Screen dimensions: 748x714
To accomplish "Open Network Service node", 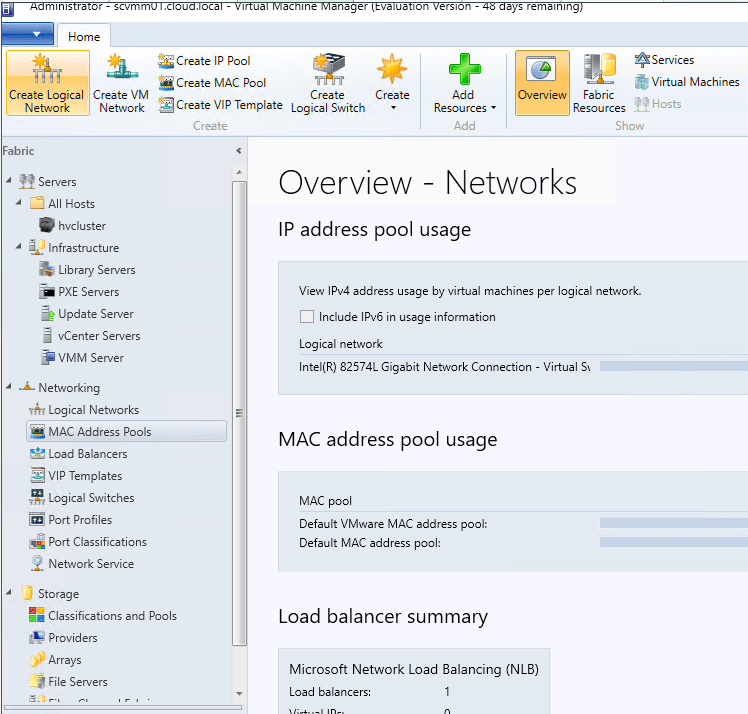I will (82, 563).
